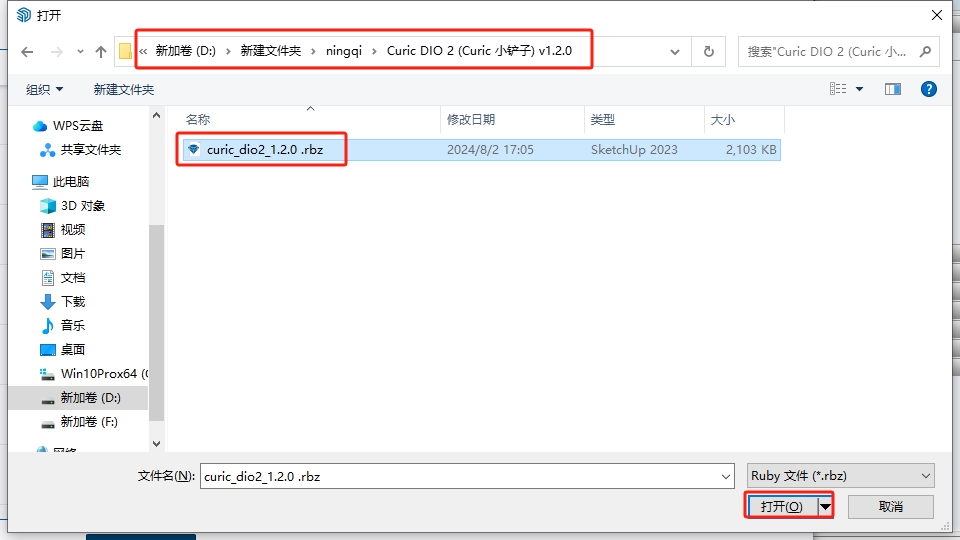Click the search magnifier icon
960x540 pixels.
click(x=925, y=52)
